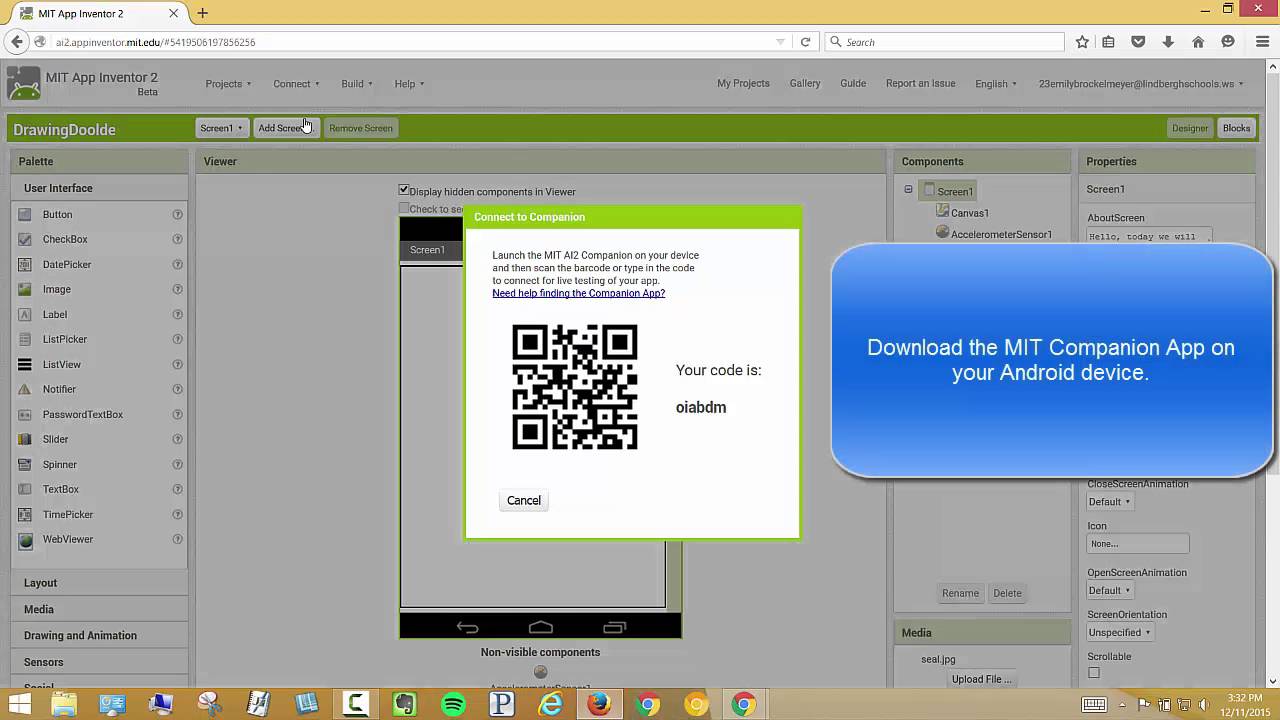Open the Build menu
Image resolution: width=1280 pixels, height=720 pixels.
pyautogui.click(x=357, y=84)
